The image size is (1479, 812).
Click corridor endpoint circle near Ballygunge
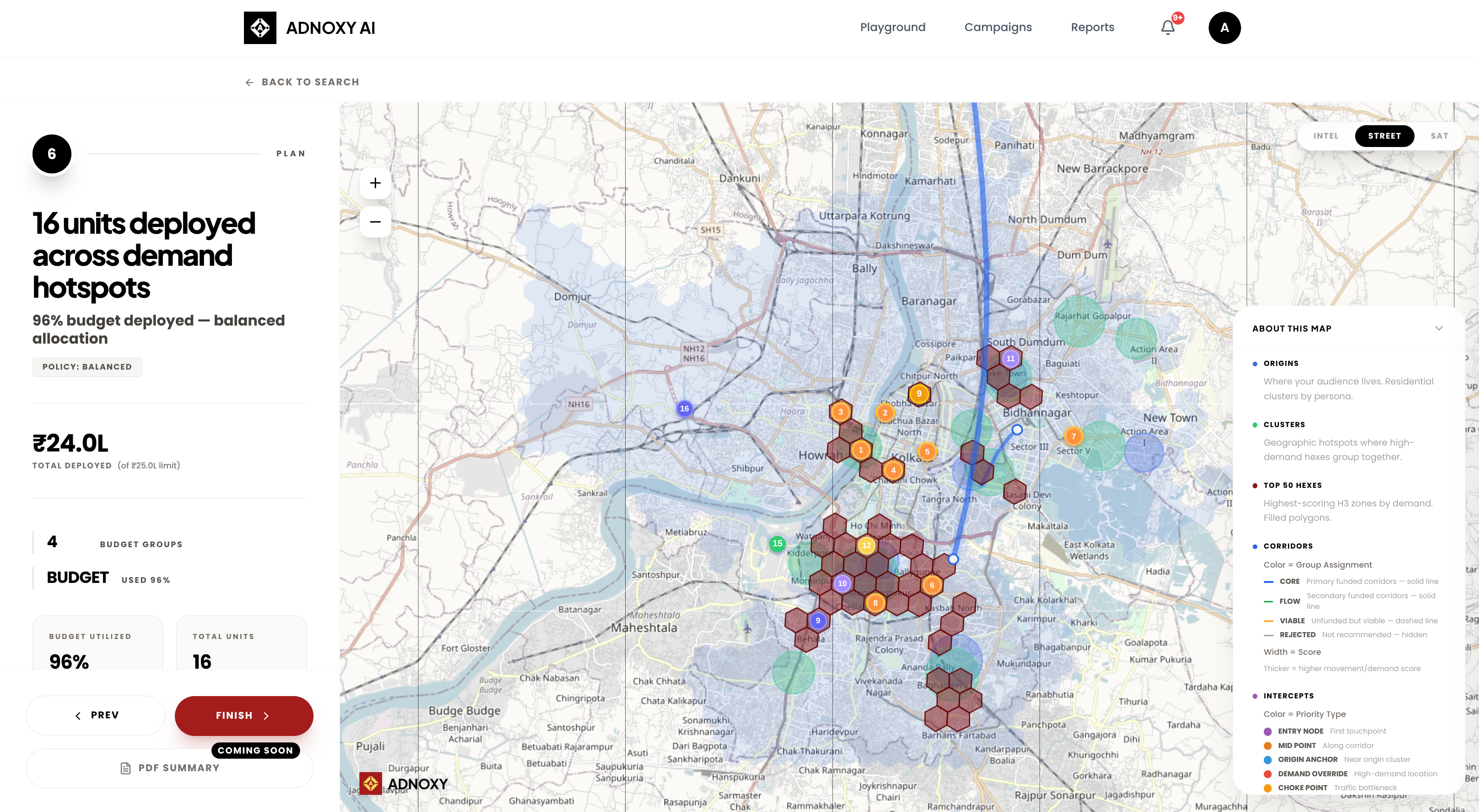(953, 559)
